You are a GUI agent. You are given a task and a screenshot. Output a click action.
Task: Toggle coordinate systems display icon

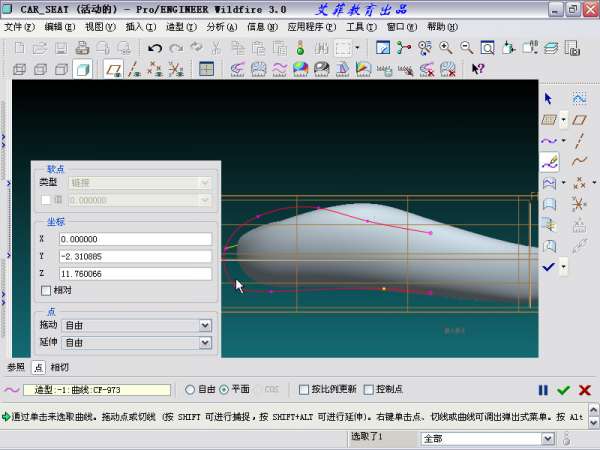[x=176, y=69]
